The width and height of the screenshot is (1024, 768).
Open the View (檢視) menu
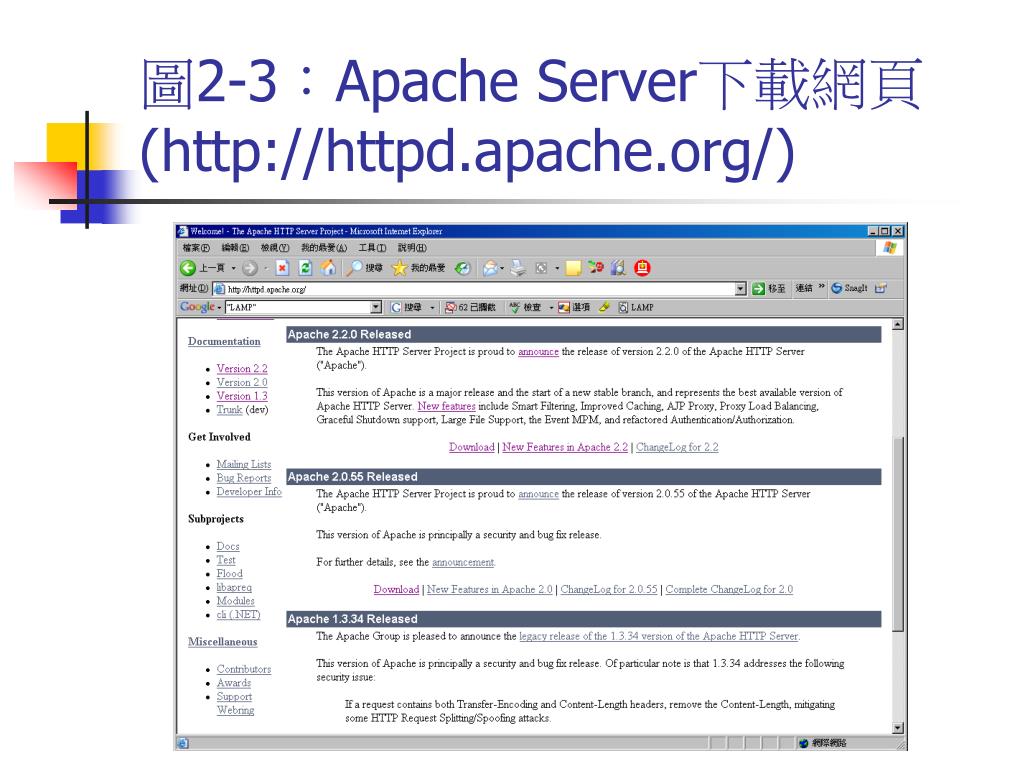tap(275, 248)
